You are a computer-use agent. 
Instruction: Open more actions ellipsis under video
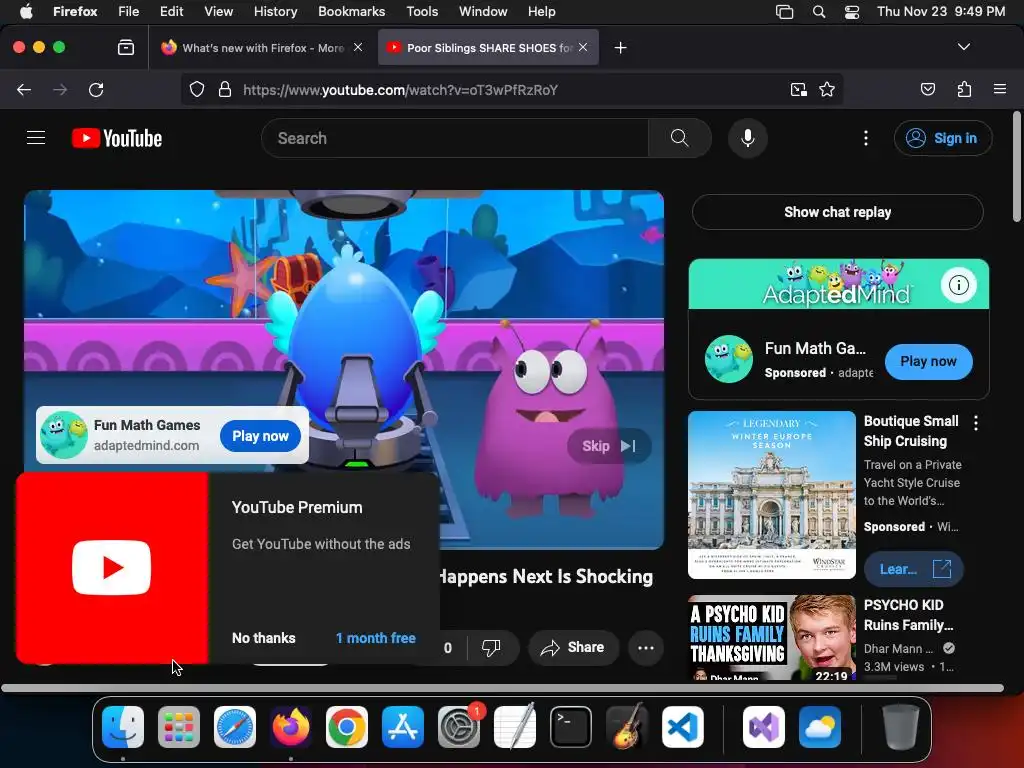(x=646, y=648)
